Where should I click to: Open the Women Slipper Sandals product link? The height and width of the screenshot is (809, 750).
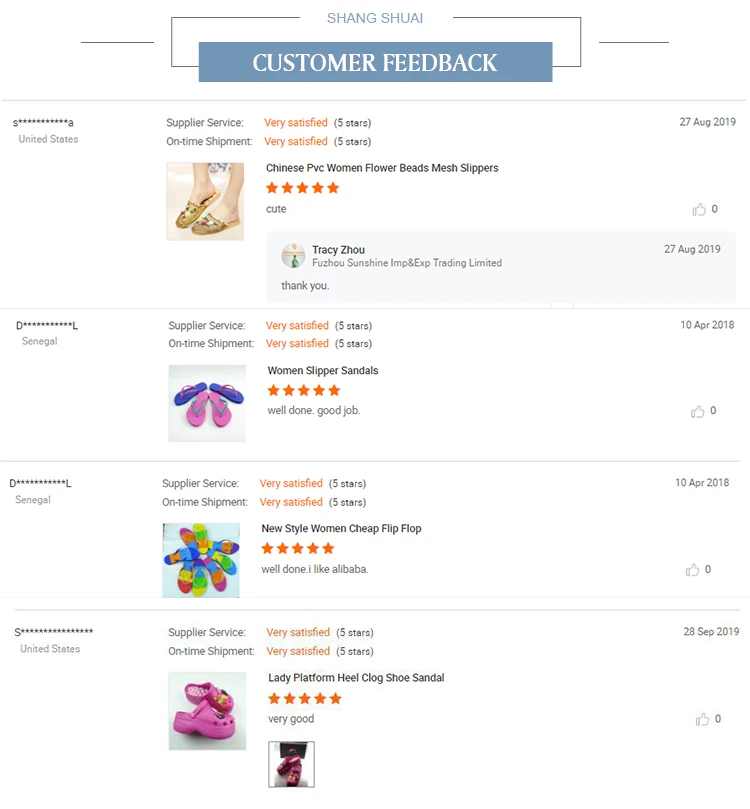[323, 371]
